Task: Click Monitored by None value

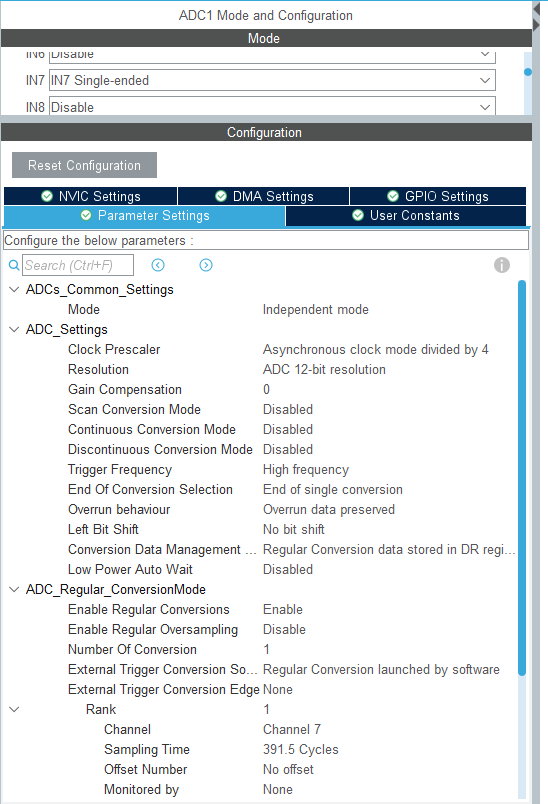Action: (x=278, y=790)
